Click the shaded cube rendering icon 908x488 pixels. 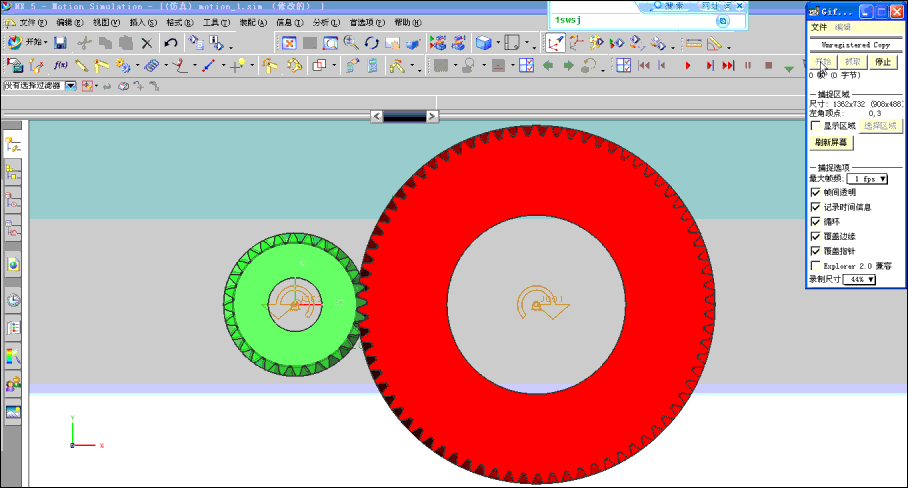pyautogui.click(x=484, y=43)
